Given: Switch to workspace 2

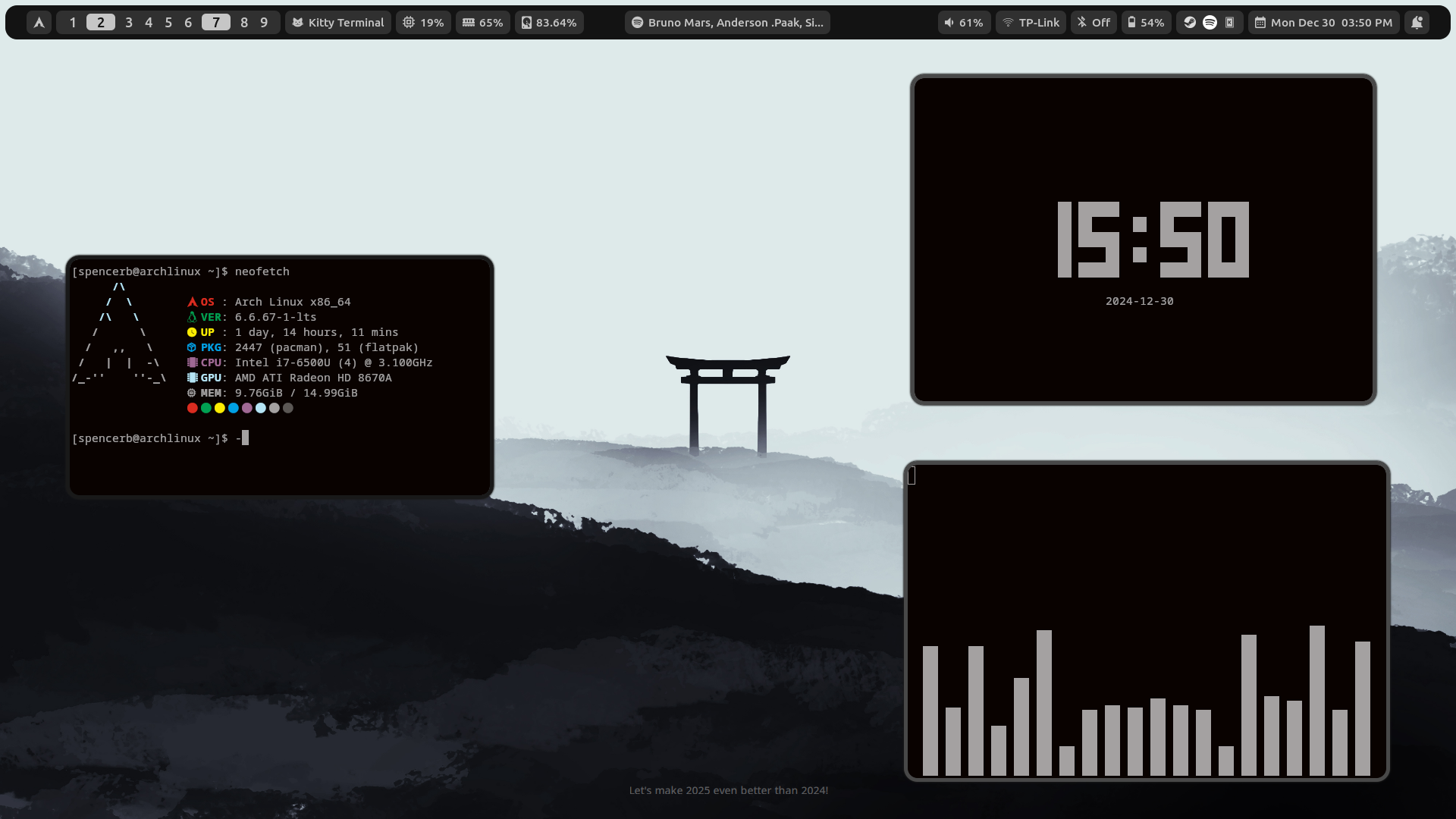Looking at the screenshot, I should click(x=100, y=22).
